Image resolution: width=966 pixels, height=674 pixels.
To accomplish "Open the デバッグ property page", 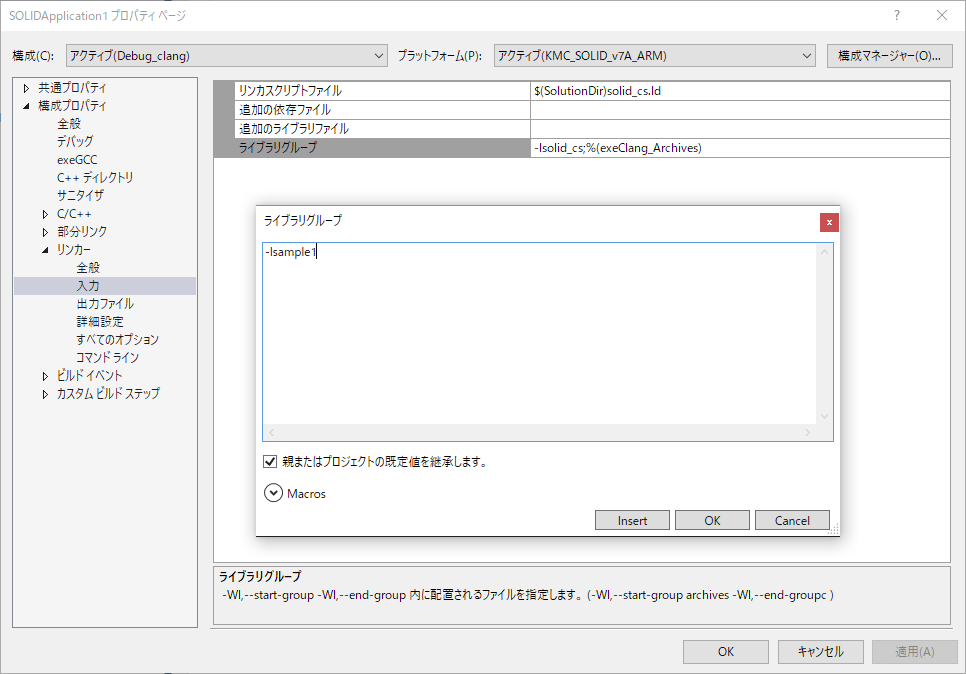I will (x=75, y=142).
